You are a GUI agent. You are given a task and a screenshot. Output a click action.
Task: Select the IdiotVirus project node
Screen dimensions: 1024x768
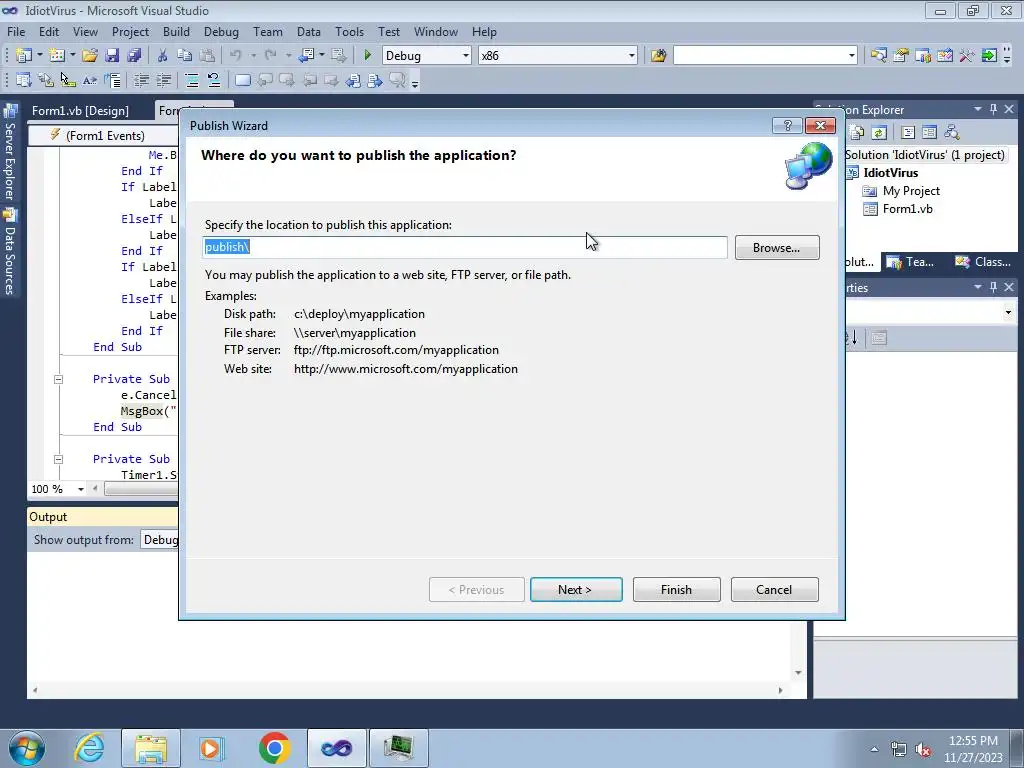click(x=891, y=172)
